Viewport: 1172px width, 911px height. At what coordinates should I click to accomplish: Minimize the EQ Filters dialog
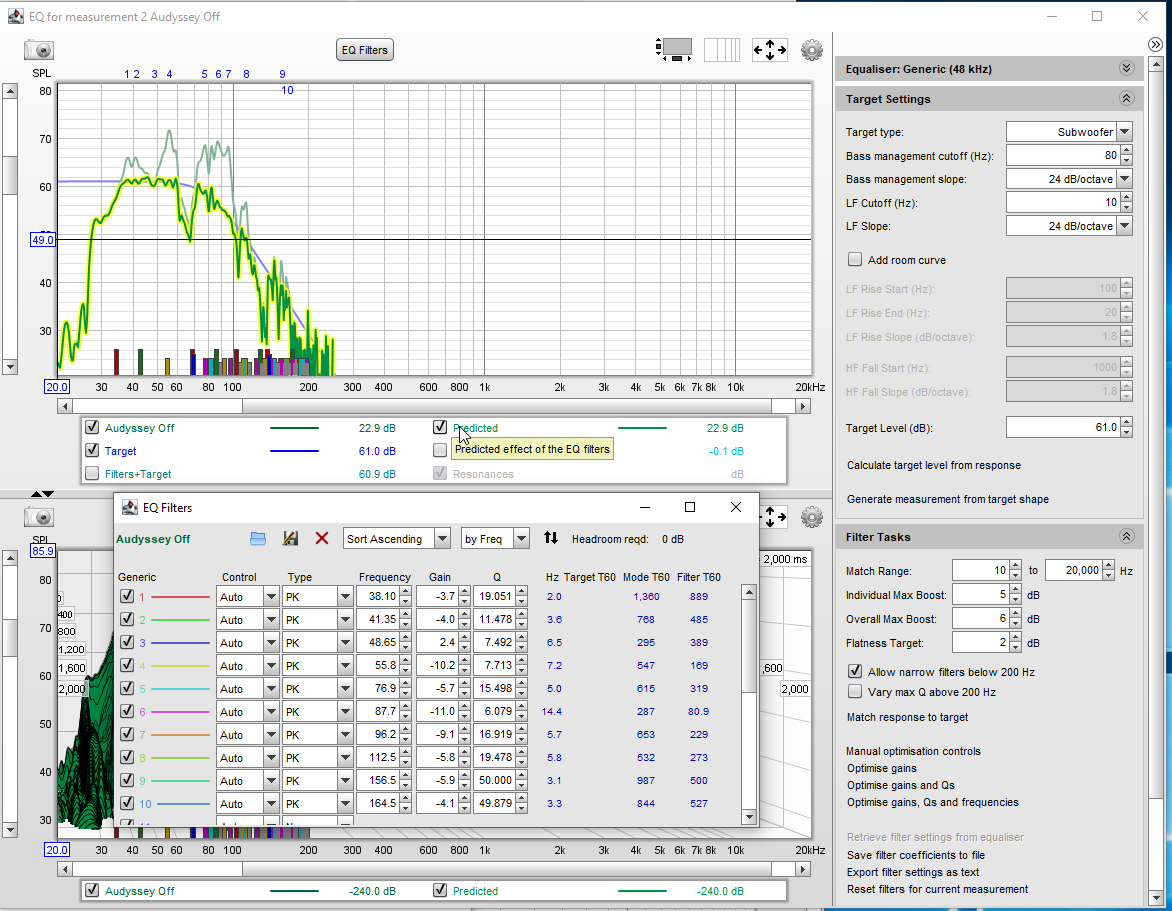click(645, 507)
